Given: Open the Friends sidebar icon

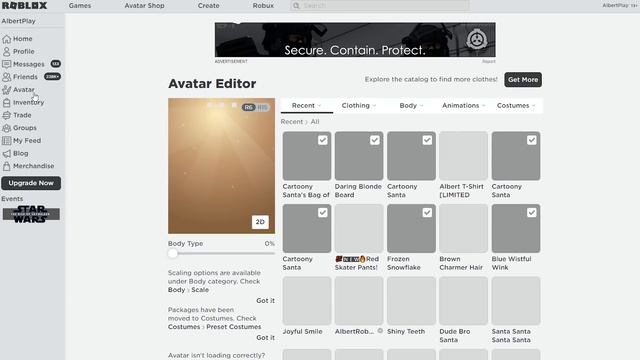Looking at the screenshot, I should (x=7, y=77).
